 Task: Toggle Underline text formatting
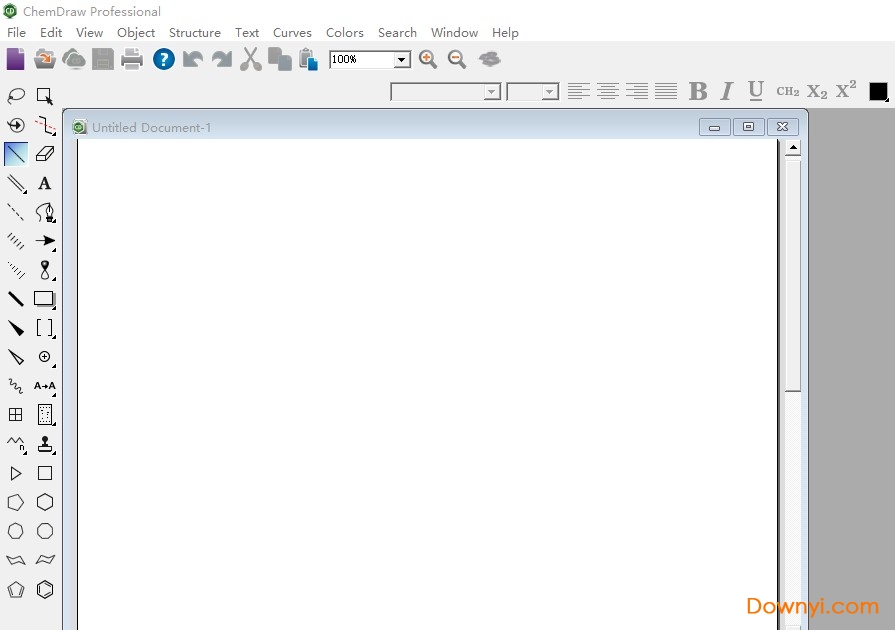point(756,91)
